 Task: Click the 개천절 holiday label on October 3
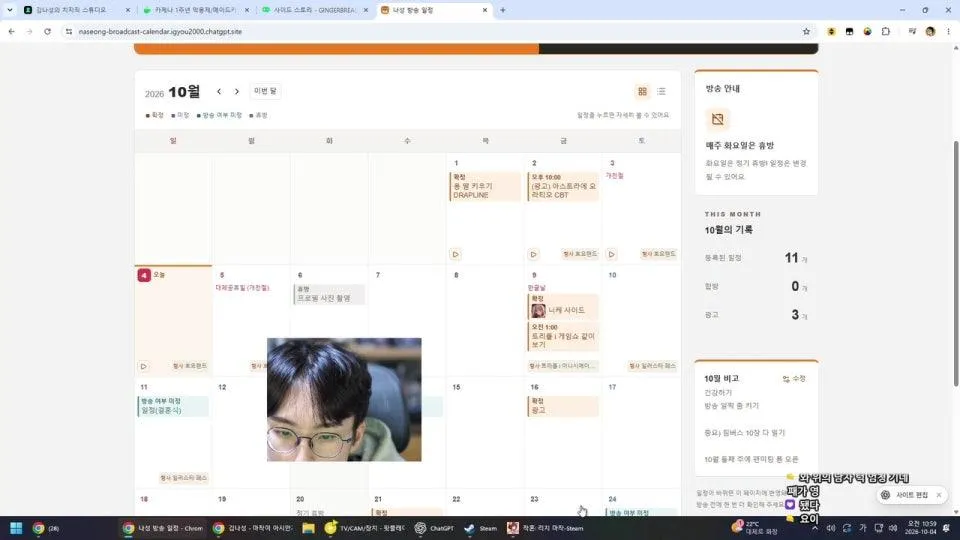[615, 176]
